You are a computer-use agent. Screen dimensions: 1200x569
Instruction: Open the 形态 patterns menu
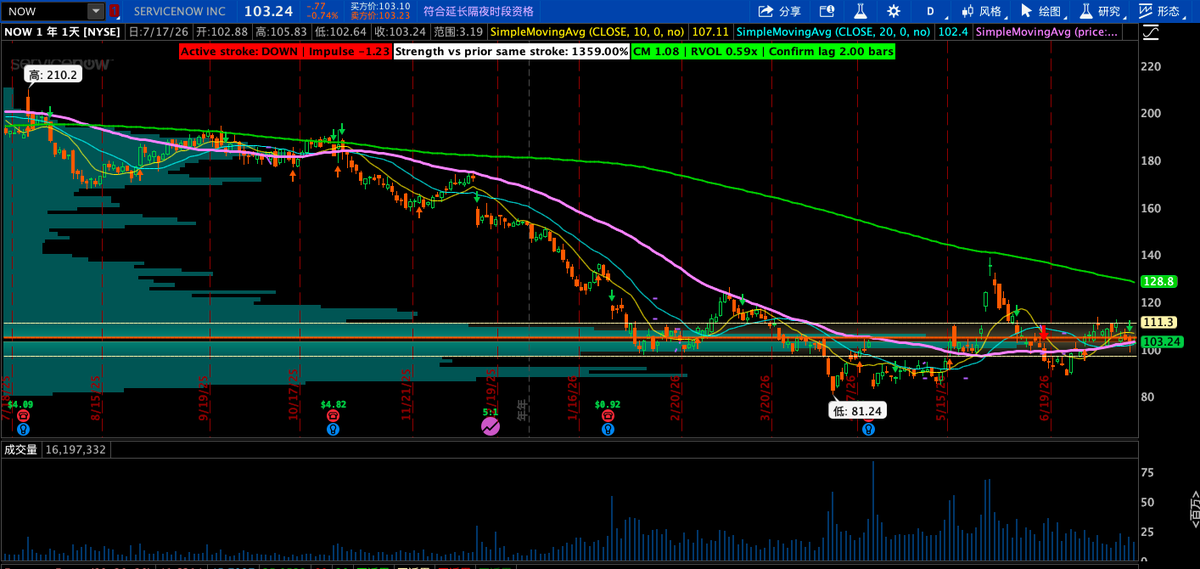1159,11
